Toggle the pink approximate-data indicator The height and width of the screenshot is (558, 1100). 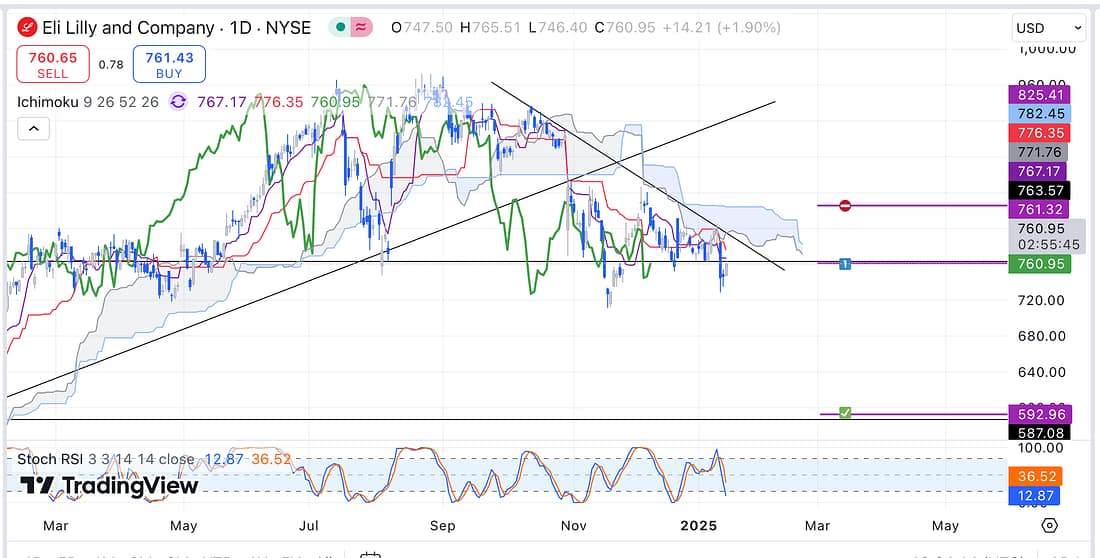358,27
